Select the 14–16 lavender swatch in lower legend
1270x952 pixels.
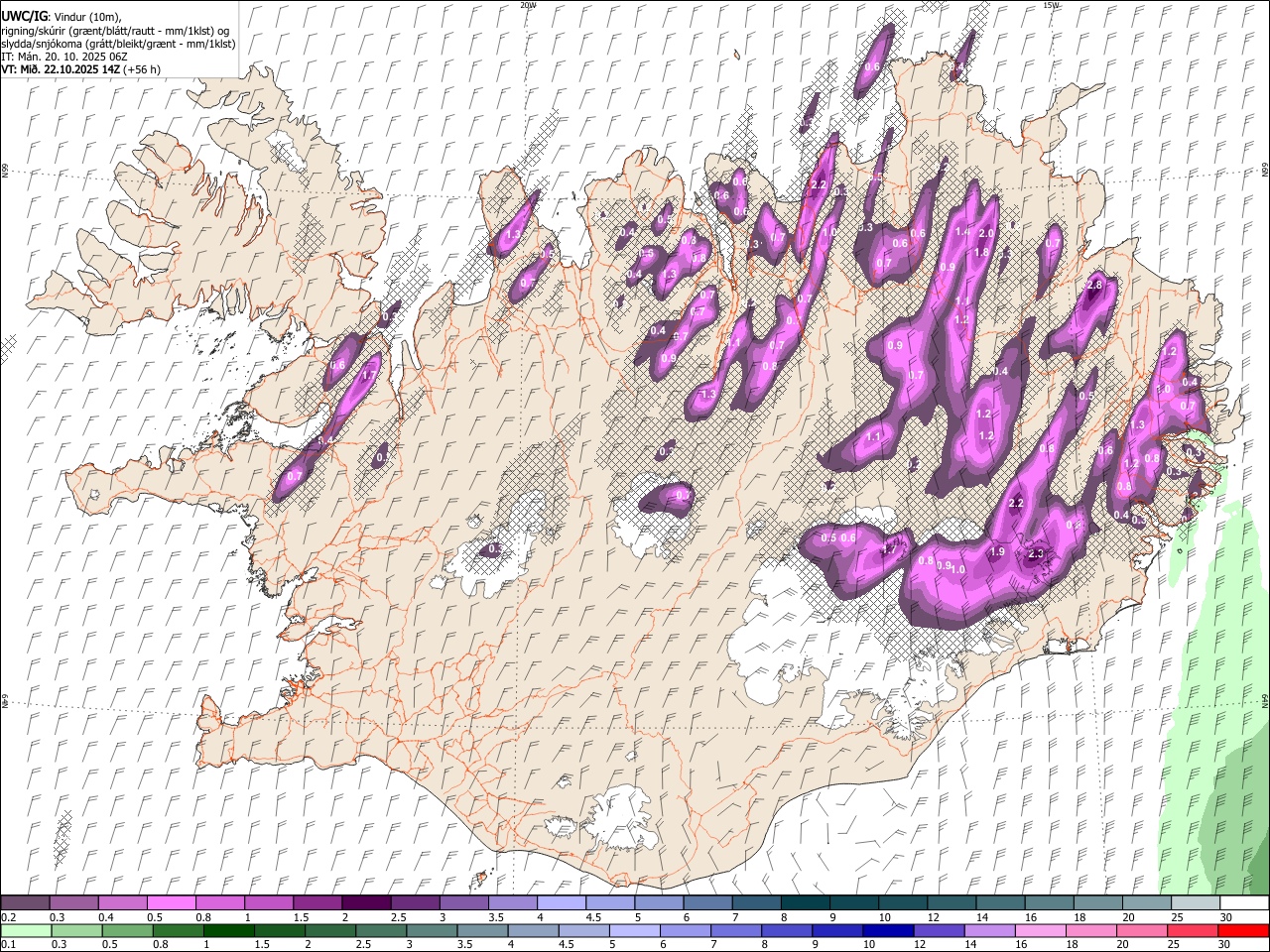[x=988, y=931]
